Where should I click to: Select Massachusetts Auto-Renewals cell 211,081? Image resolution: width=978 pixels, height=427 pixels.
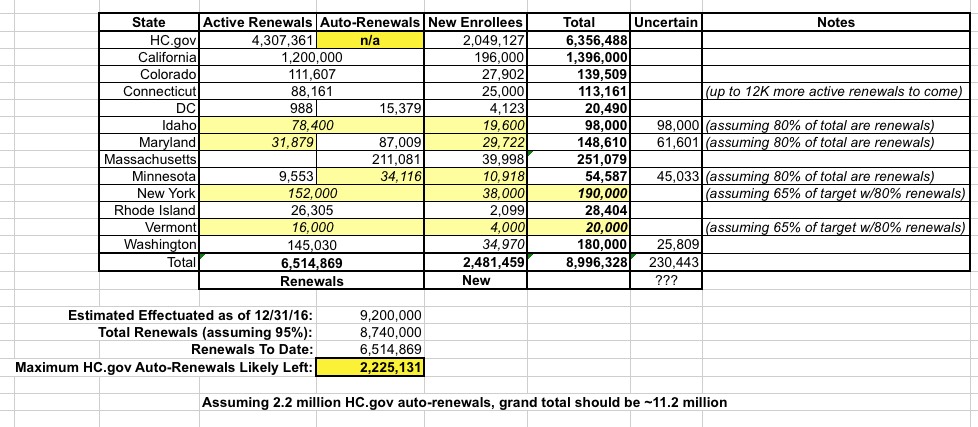371,161
